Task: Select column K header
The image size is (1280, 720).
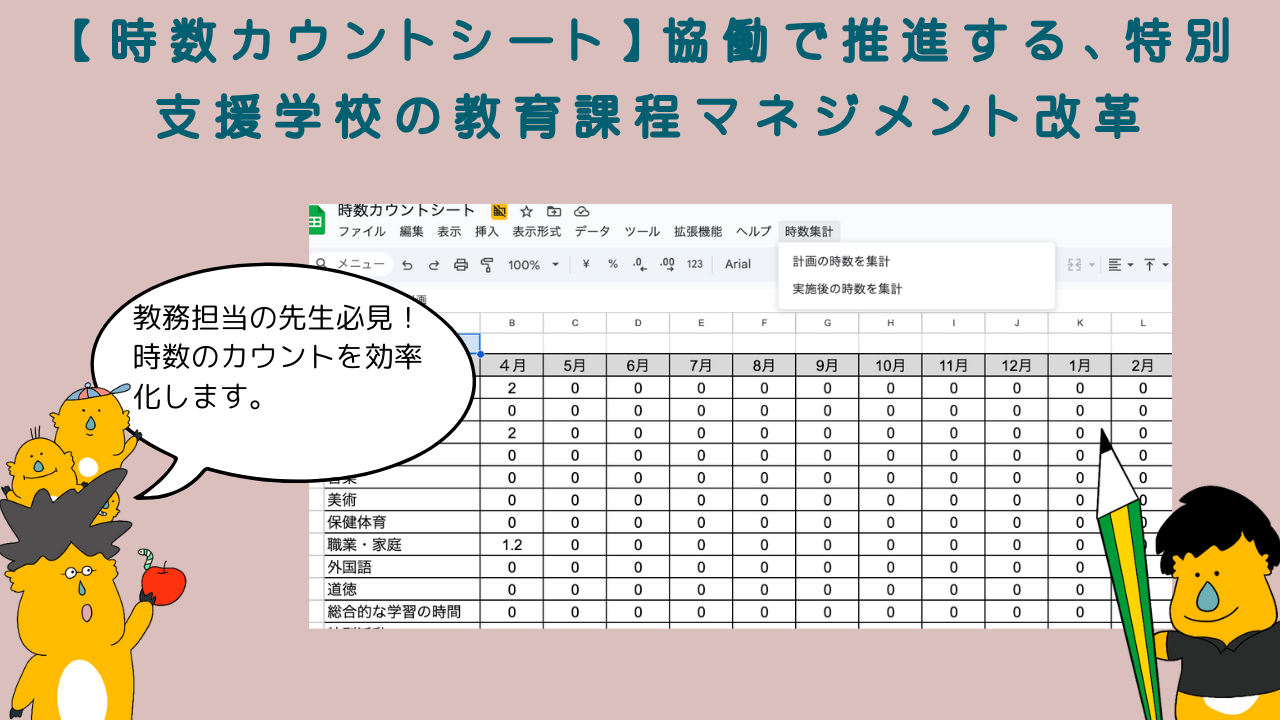Action: point(1080,323)
